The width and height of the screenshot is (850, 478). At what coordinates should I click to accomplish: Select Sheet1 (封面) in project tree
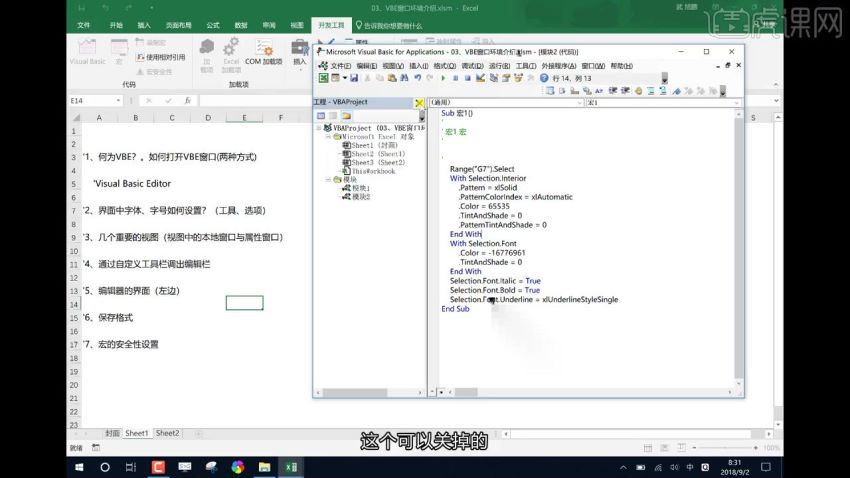pos(371,145)
